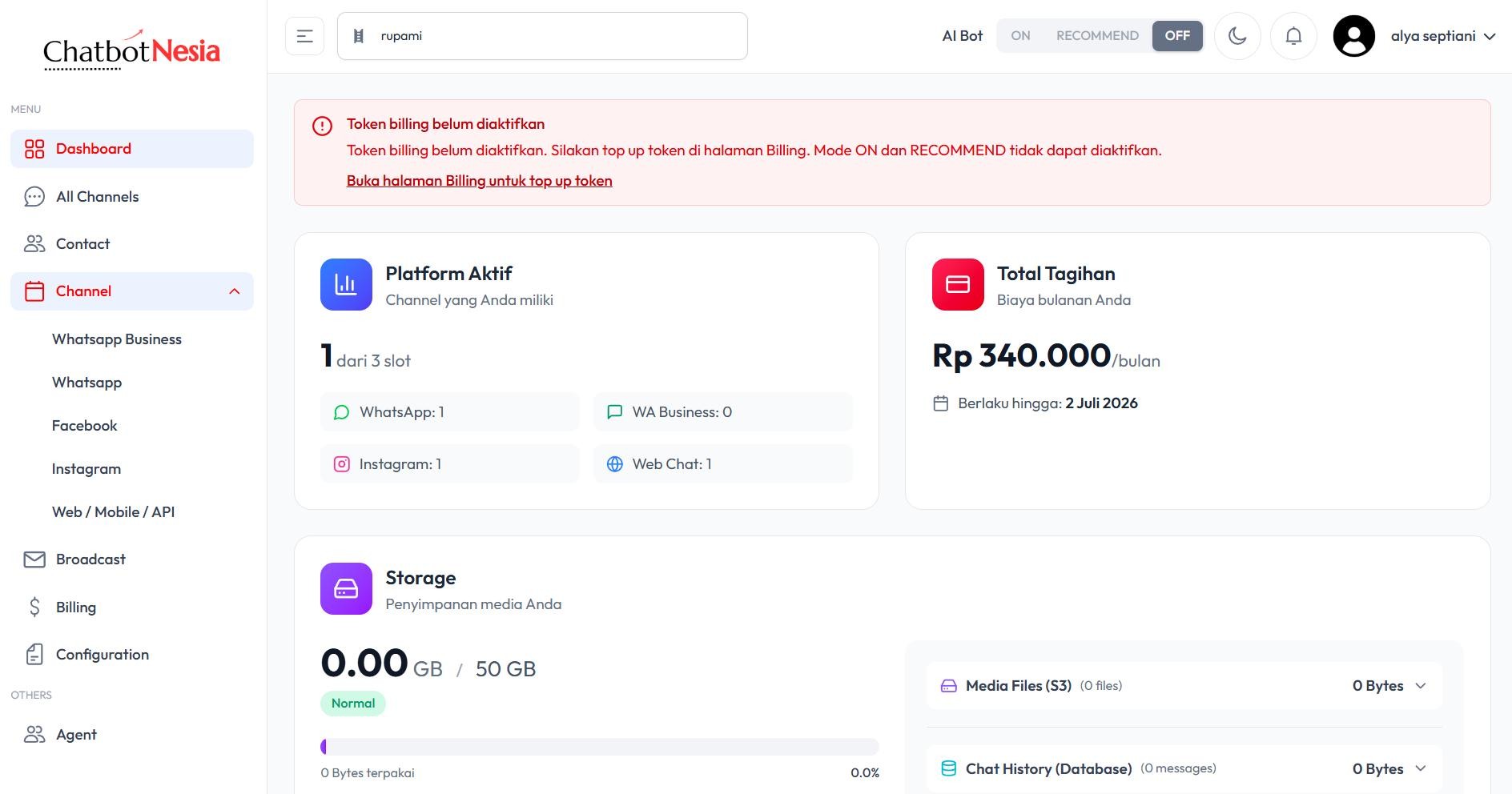
Task: Click the sidebar collapse hamburger button
Action: [304, 36]
